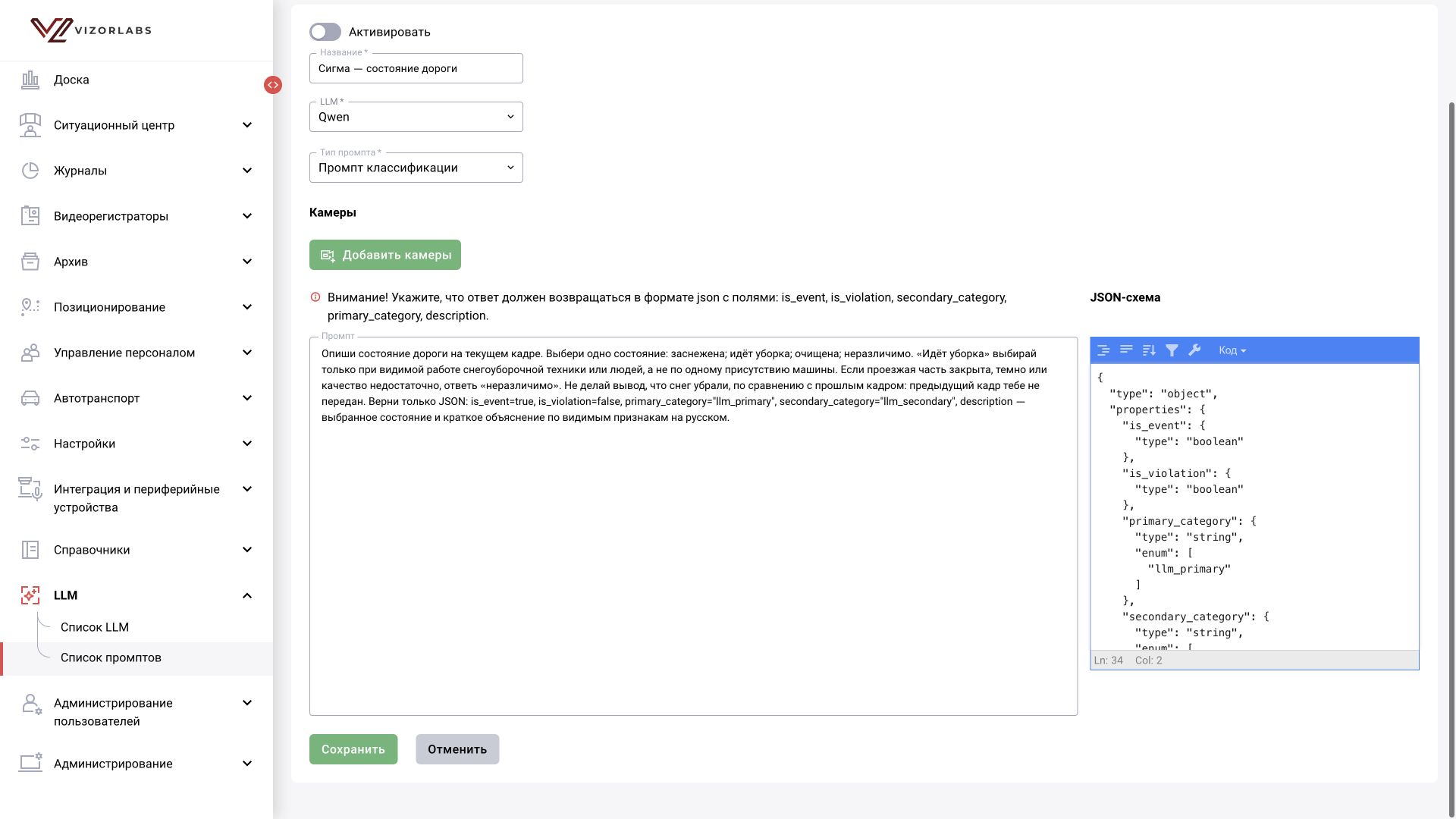
Task: Click the Добавить камеры button
Action: coord(385,255)
